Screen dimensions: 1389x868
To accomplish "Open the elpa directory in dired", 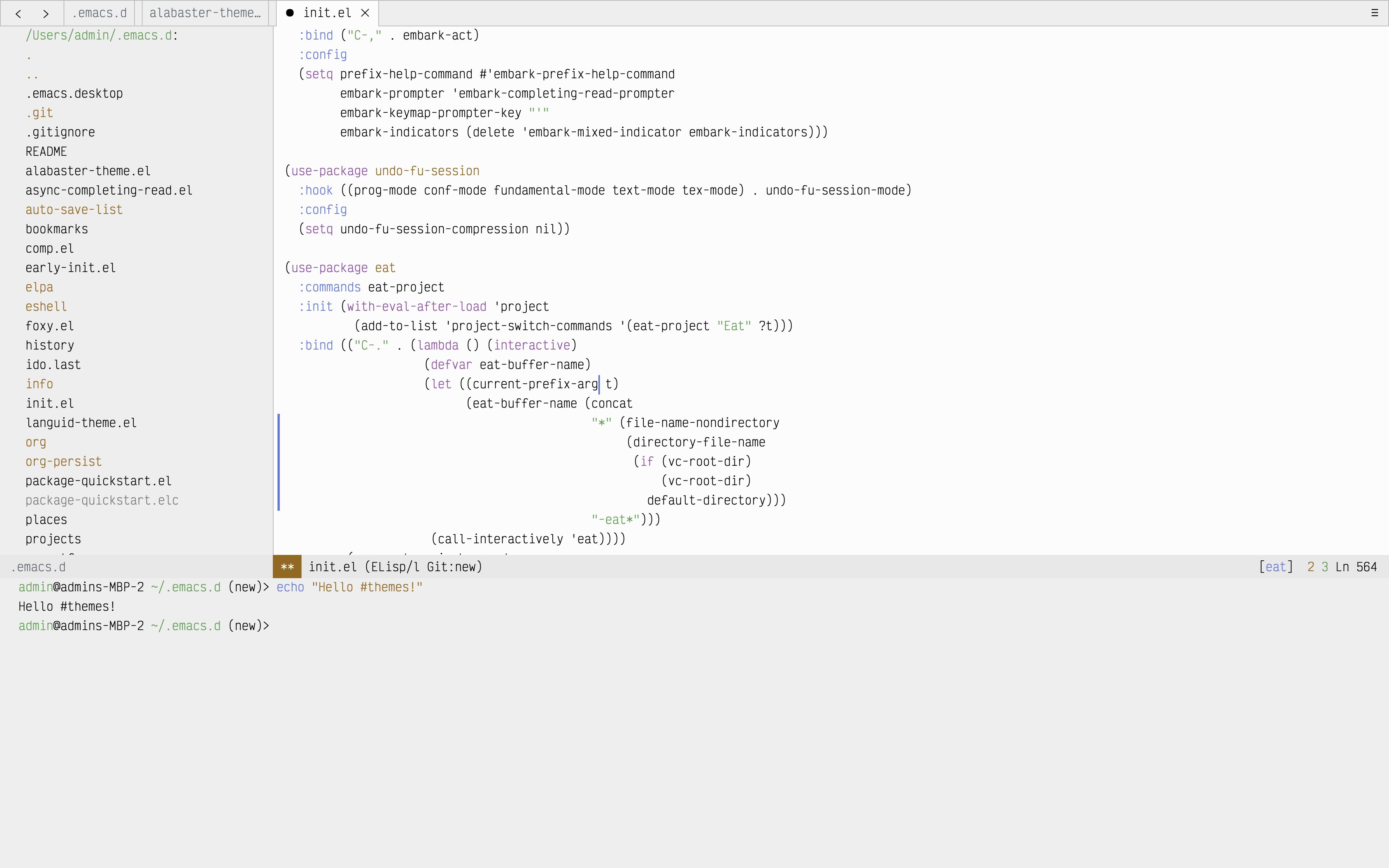I will coord(39,287).
